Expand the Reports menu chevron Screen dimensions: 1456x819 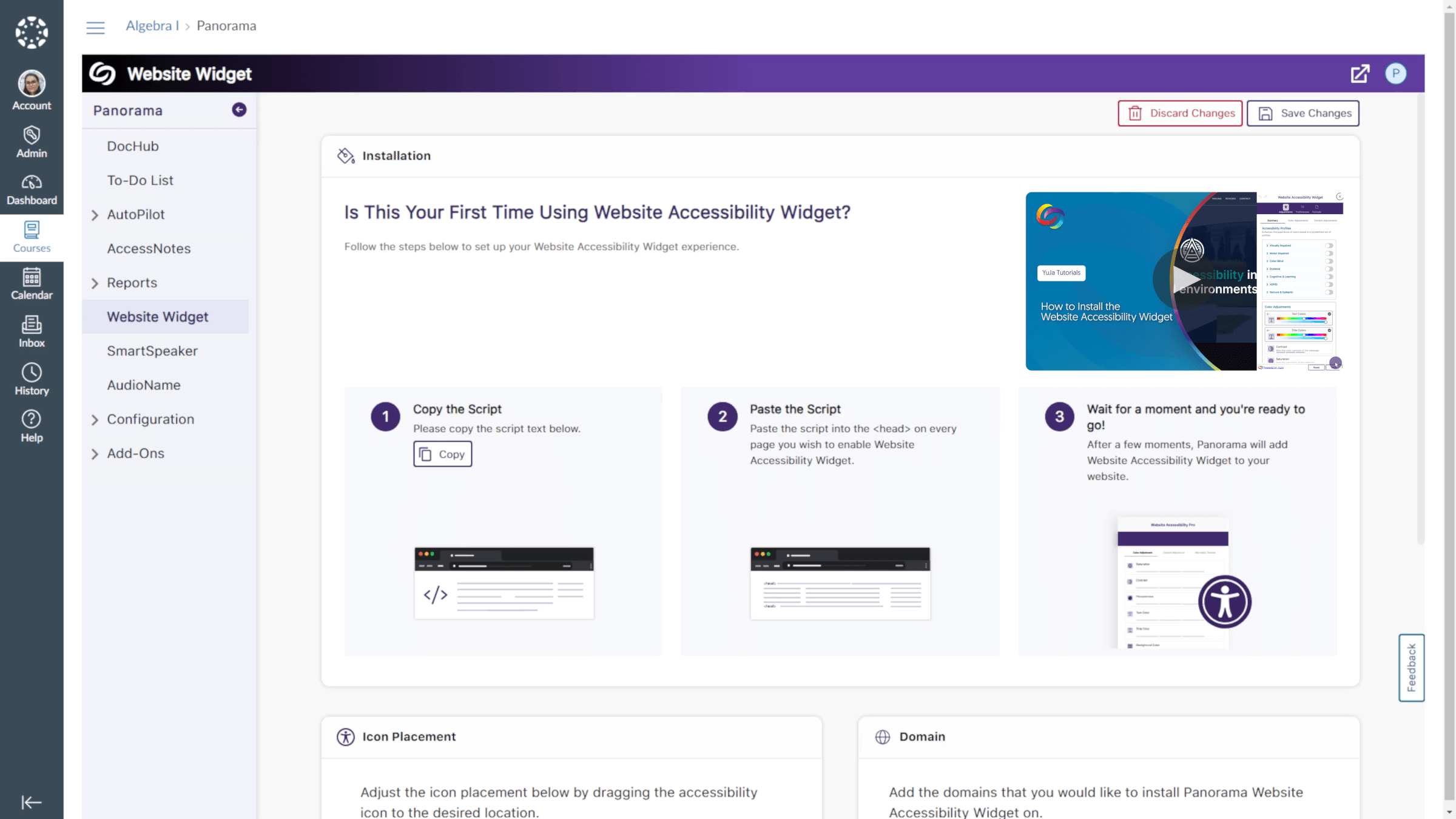pos(95,284)
